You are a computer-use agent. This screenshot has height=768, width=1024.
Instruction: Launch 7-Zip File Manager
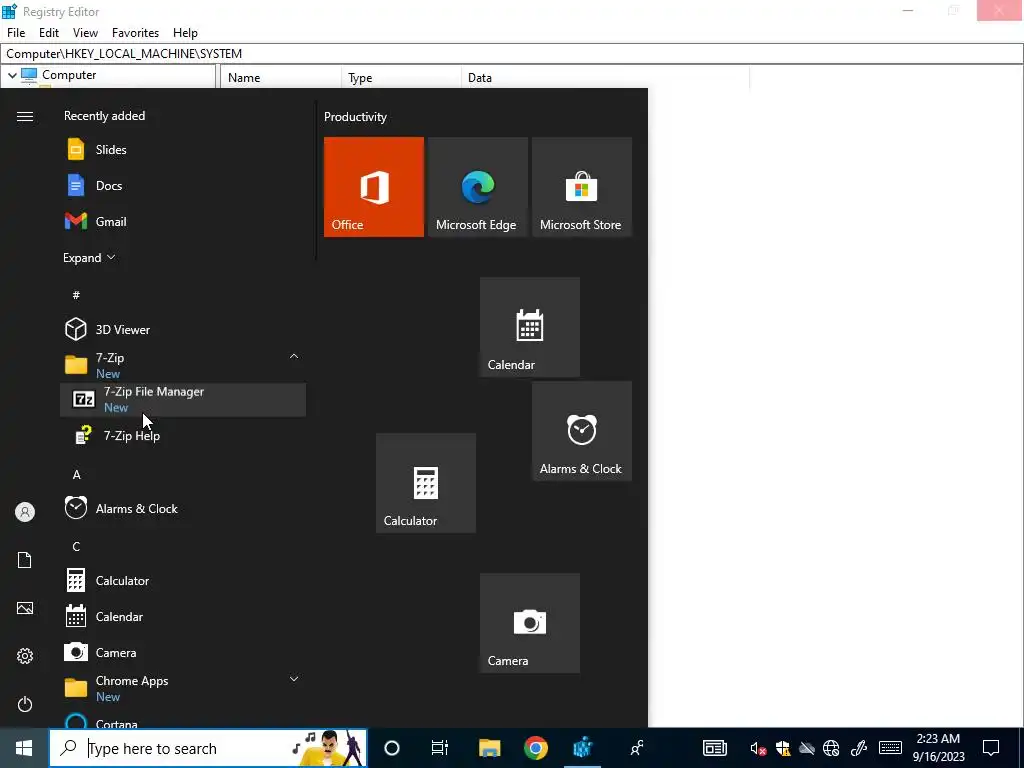183,399
